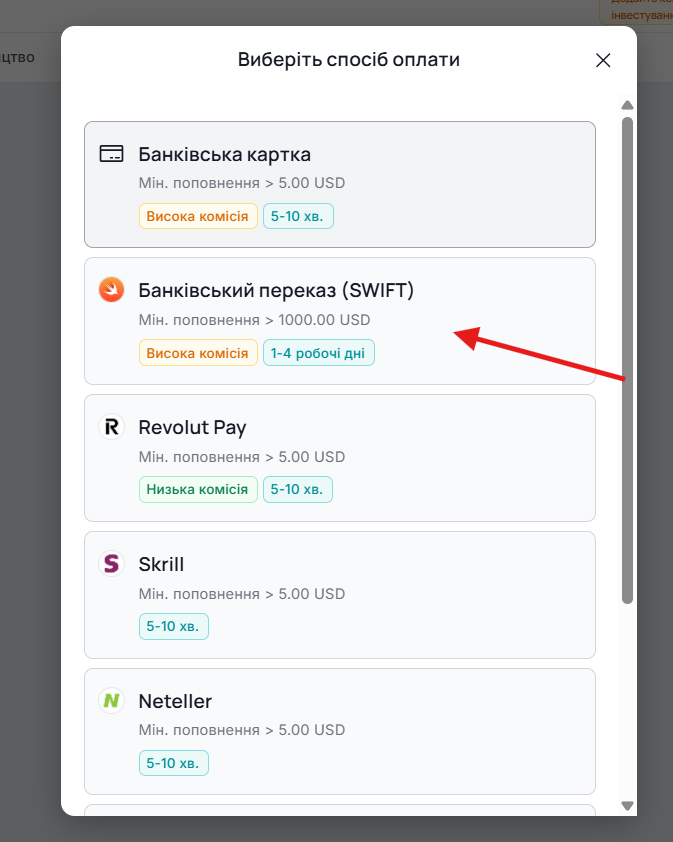Screen dimensions: 673x842
Task: Click the green Neteller N logo
Action: pyautogui.click(x=111, y=700)
